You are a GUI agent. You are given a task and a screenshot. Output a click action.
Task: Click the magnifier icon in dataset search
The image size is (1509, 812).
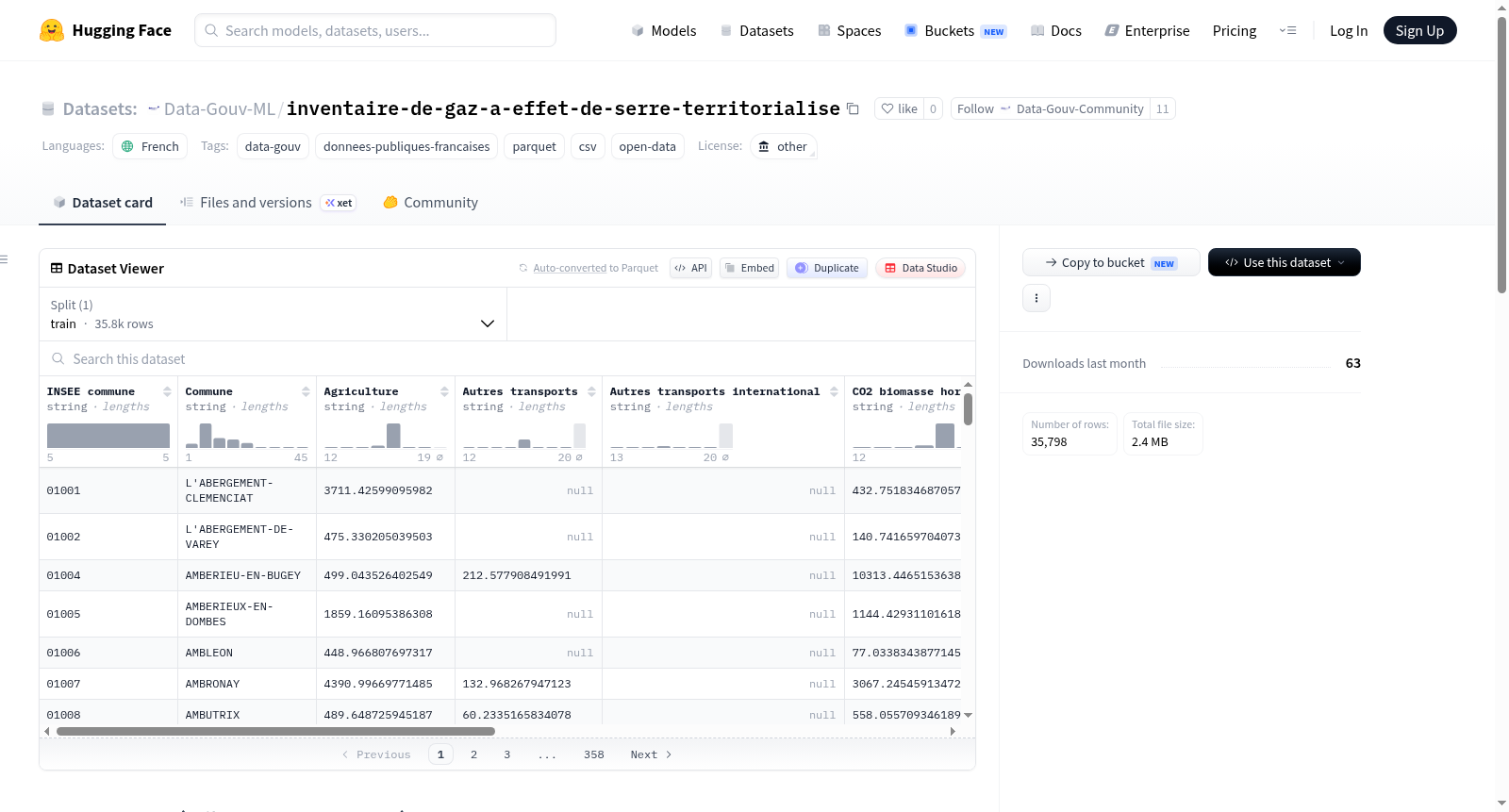click(x=58, y=359)
